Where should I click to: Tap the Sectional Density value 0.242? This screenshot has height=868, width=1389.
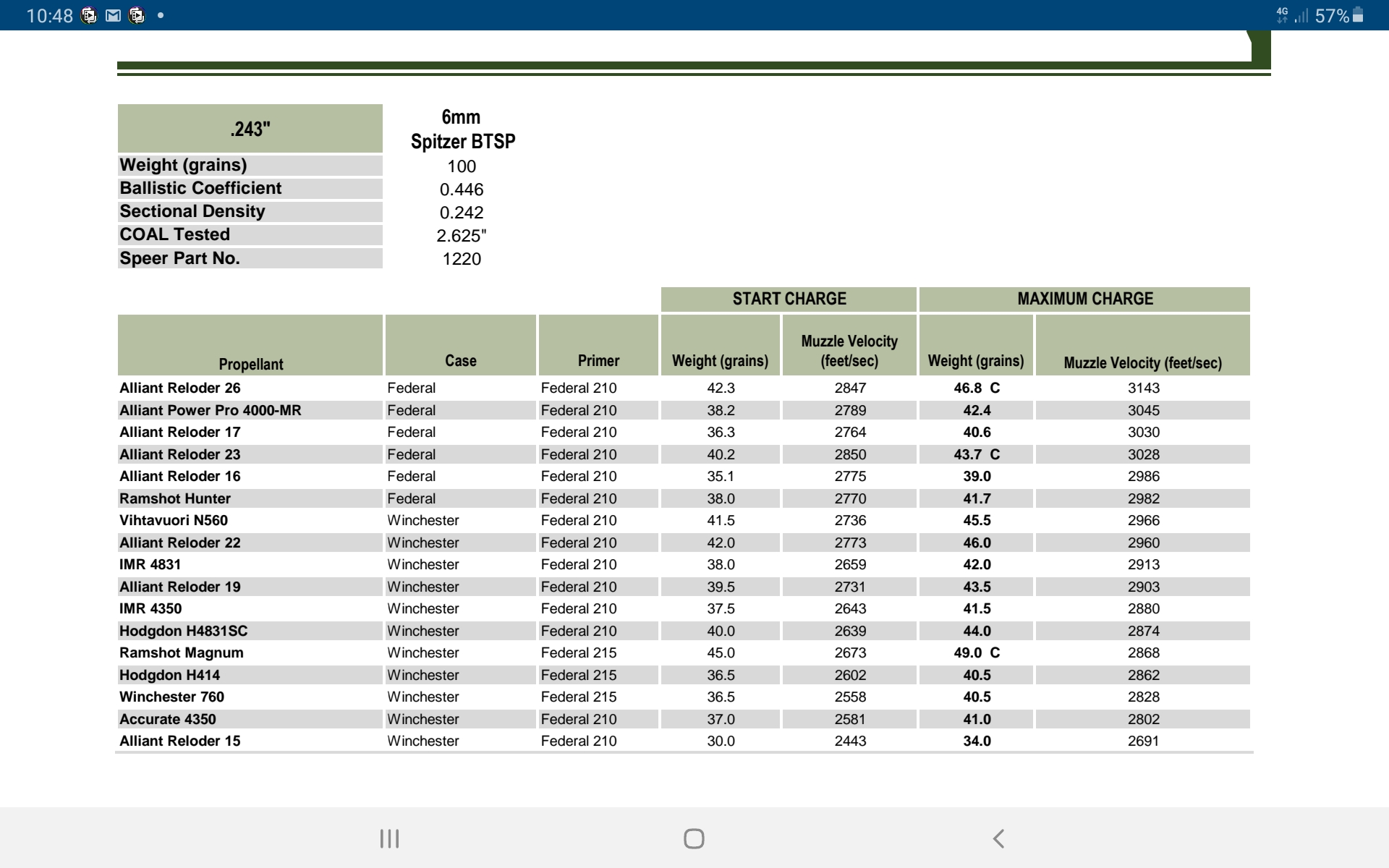462,213
